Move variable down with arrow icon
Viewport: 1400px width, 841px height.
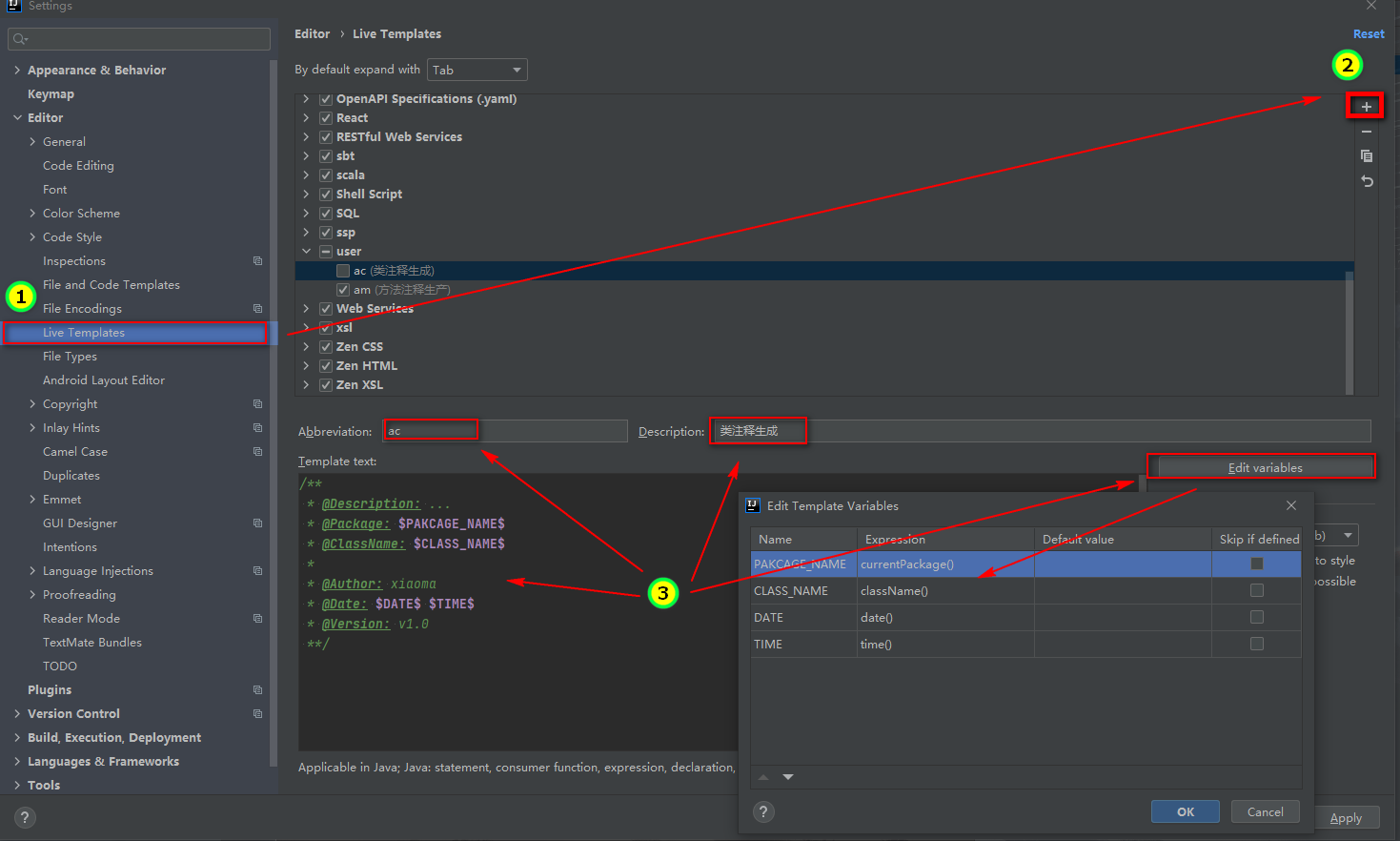click(x=788, y=777)
